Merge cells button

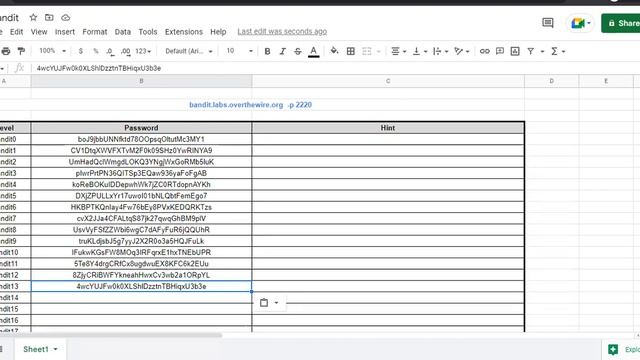(x=367, y=51)
